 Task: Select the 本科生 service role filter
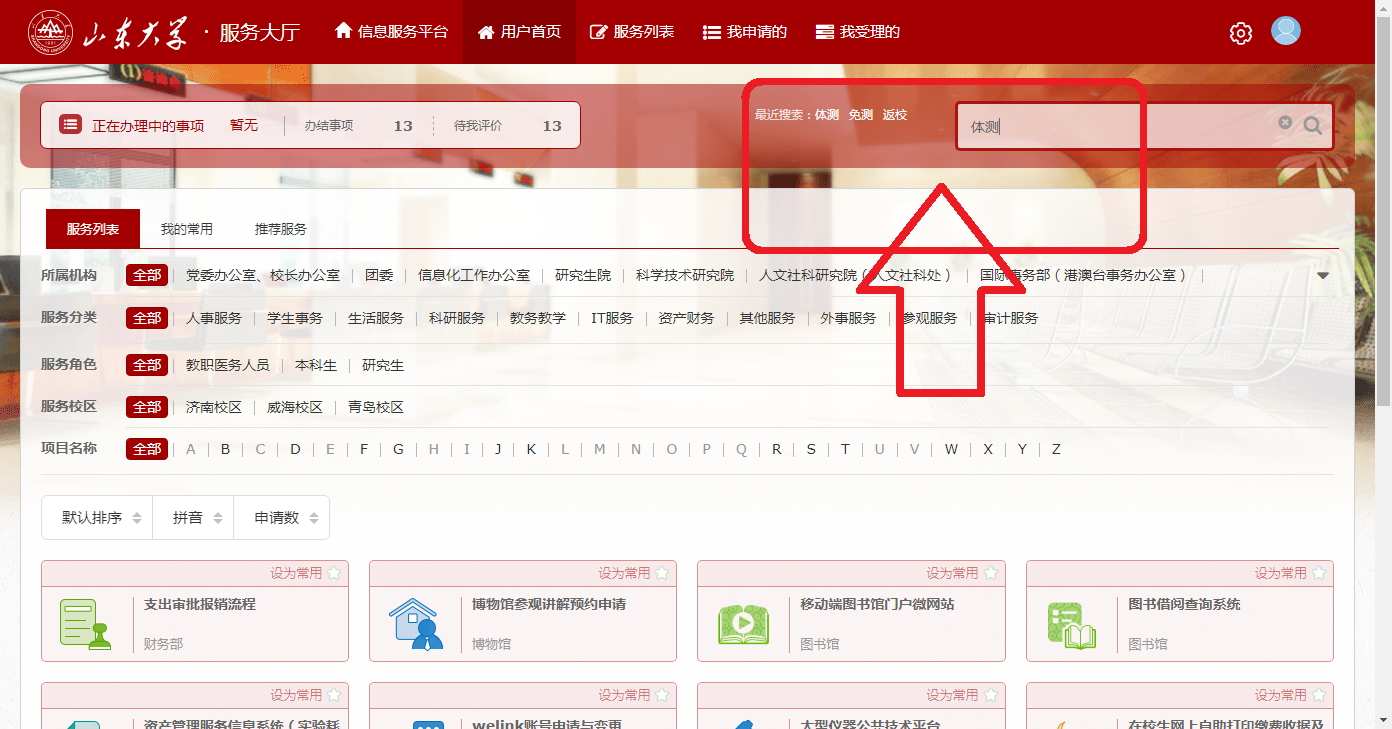click(x=316, y=366)
